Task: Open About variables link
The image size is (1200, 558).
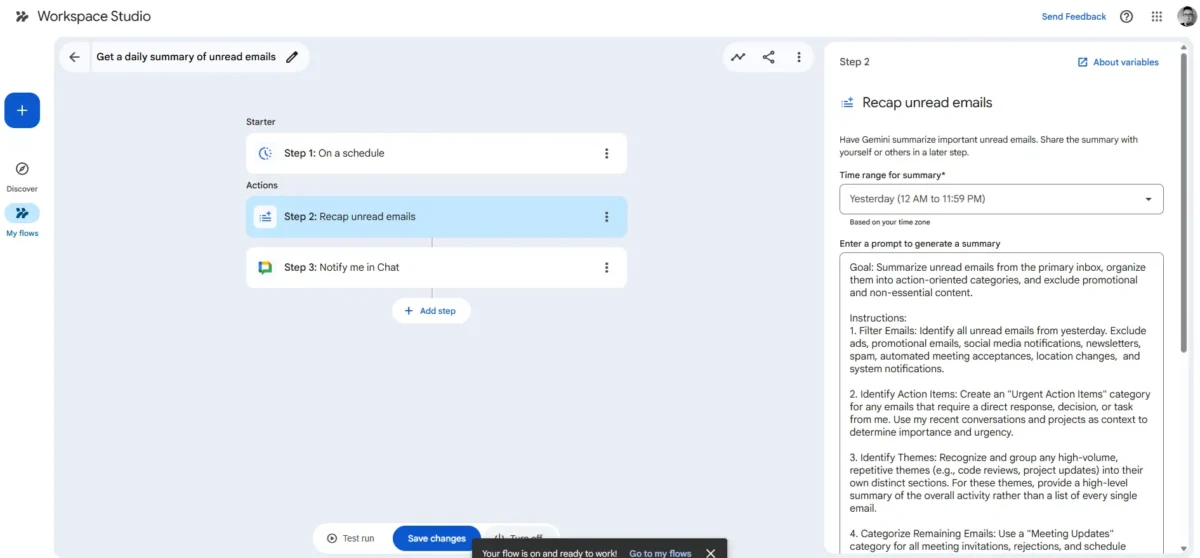Action: coord(1118,62)
